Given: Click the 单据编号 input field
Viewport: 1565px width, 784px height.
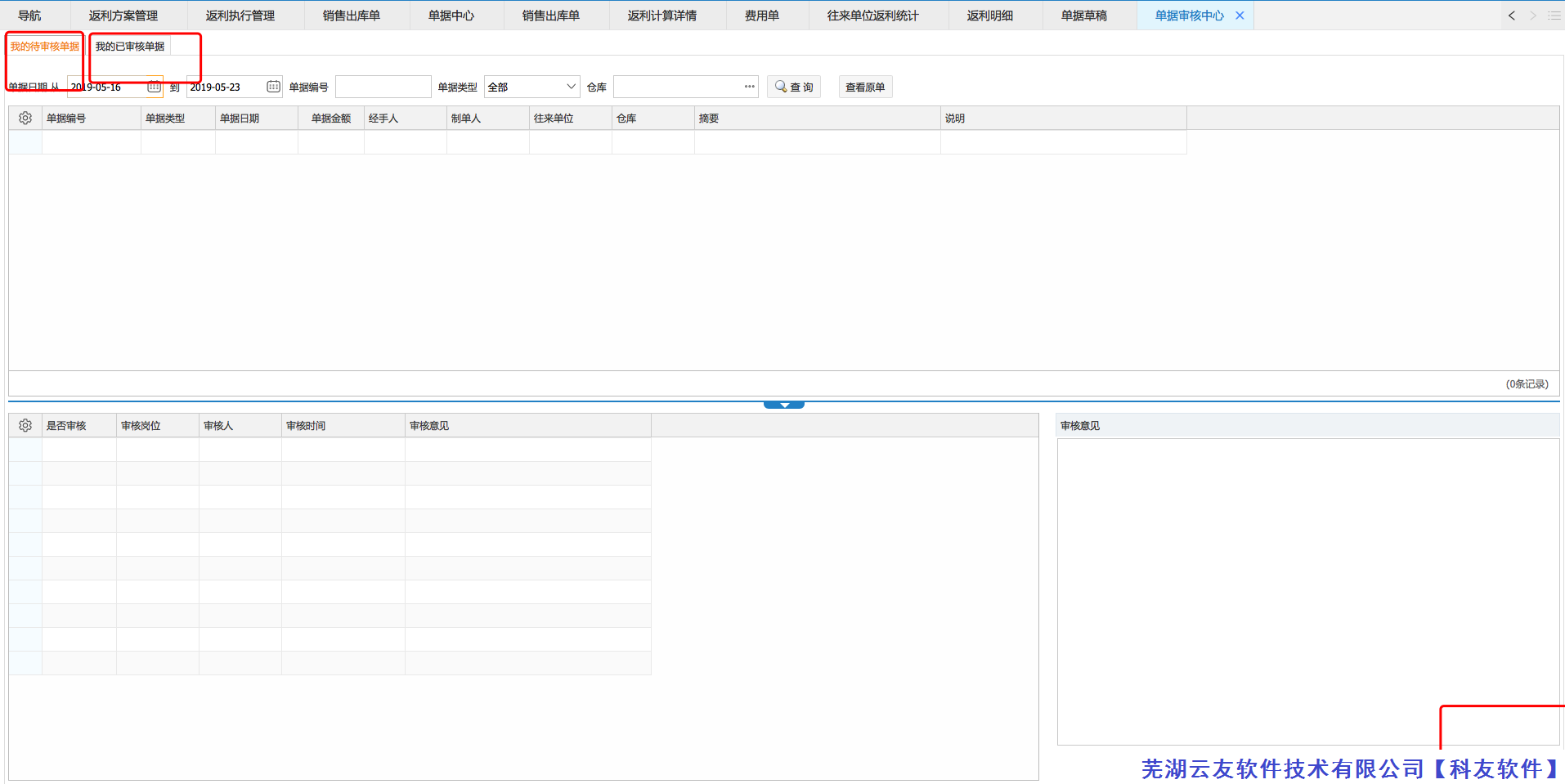Looking at the screenshot, I should (383, 87).
